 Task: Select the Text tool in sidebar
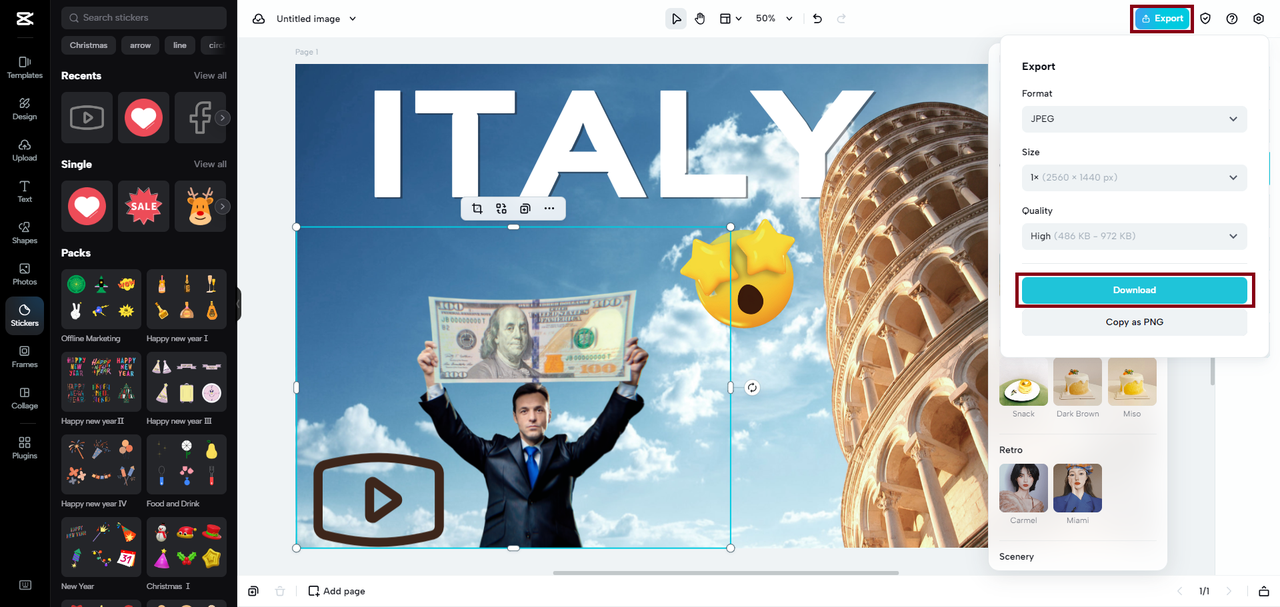(24, 191)
